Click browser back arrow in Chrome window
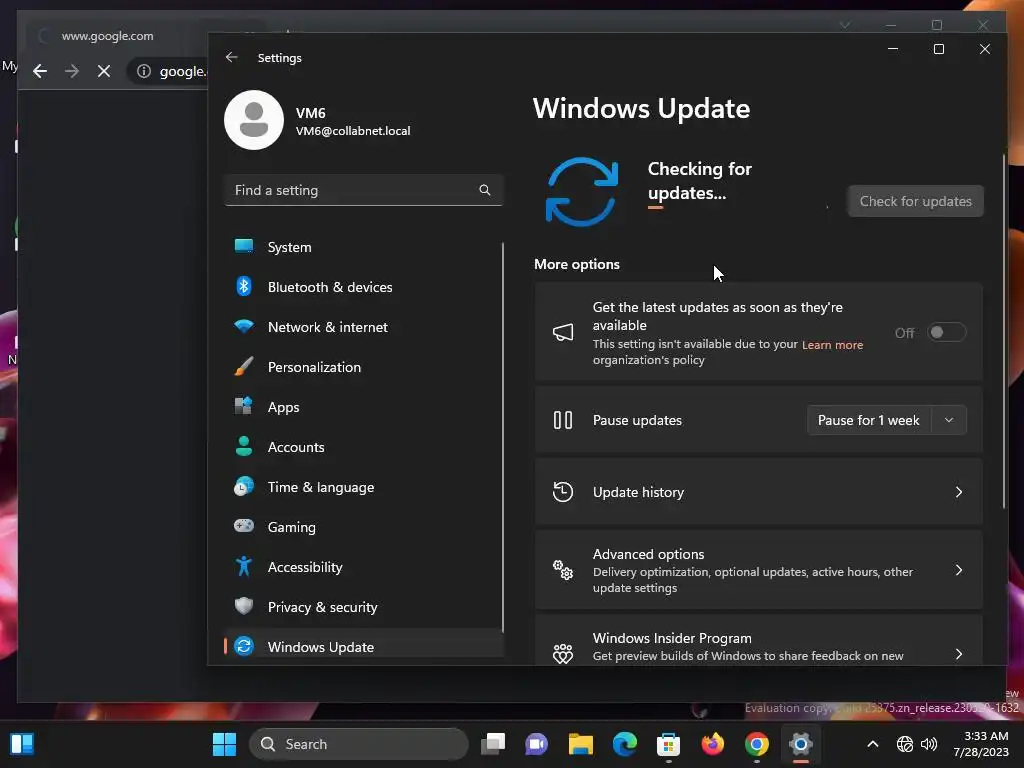1024x768 pixels. tap(40, 71)
